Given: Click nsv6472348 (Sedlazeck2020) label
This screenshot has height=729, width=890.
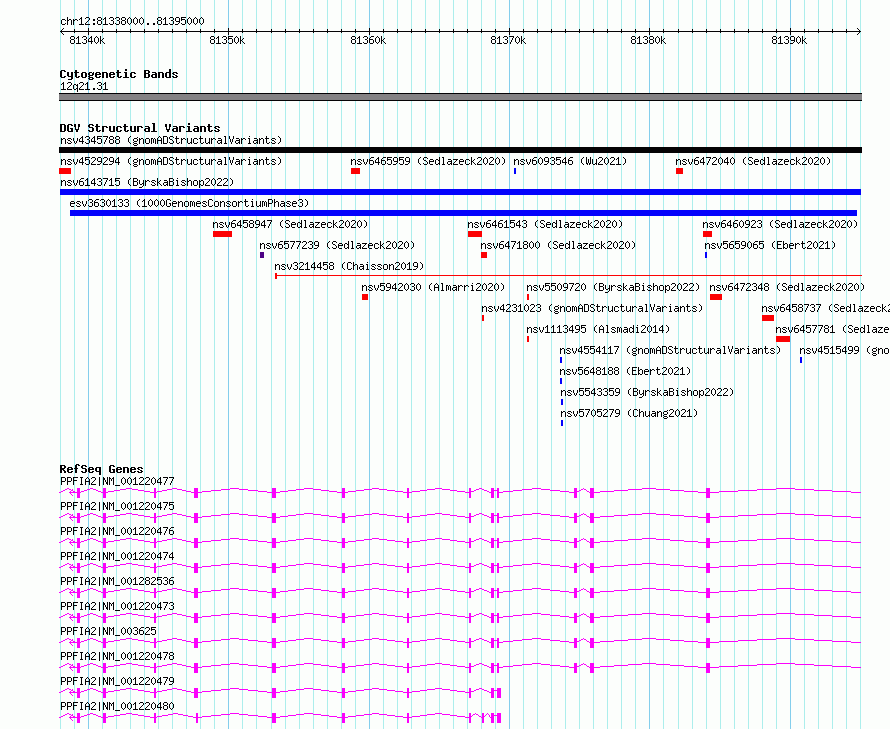Looking at the screenshot, I should point(787,287).
